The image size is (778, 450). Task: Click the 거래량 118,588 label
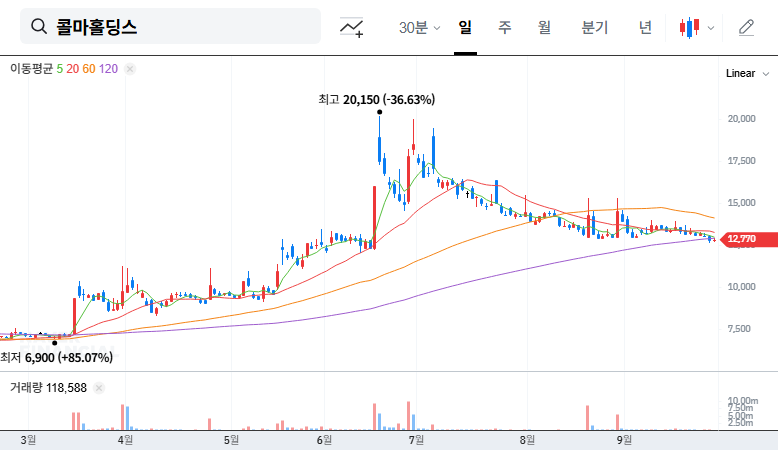[x=48, y=388]
